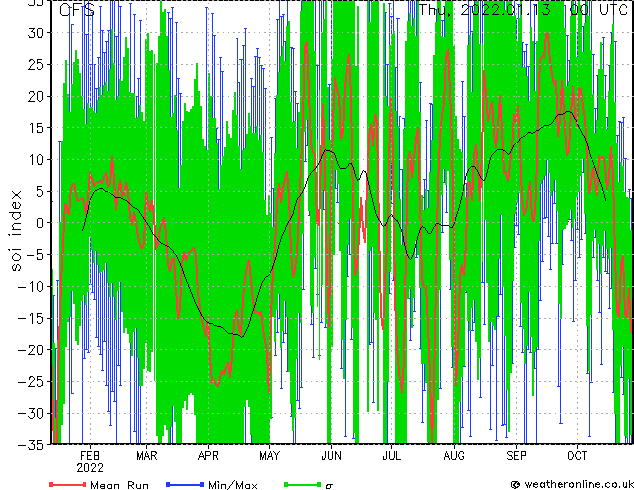Click the sigma symbol legend text

329,486
